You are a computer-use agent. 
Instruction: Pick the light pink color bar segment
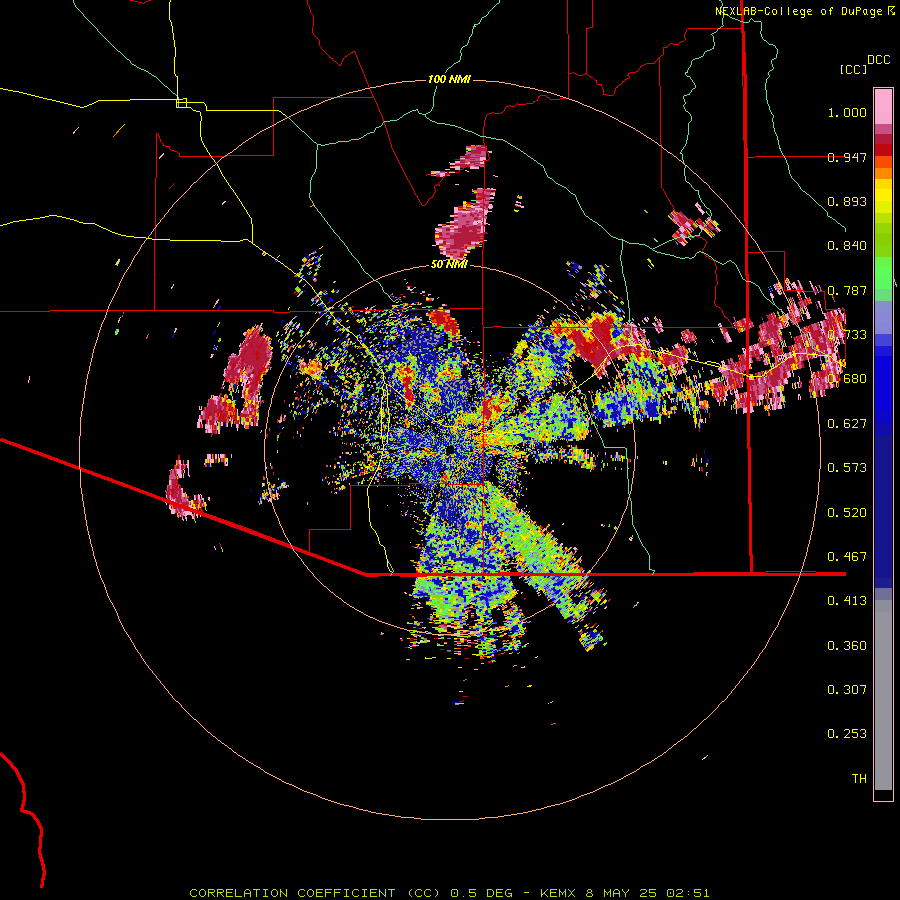(883, 107)
